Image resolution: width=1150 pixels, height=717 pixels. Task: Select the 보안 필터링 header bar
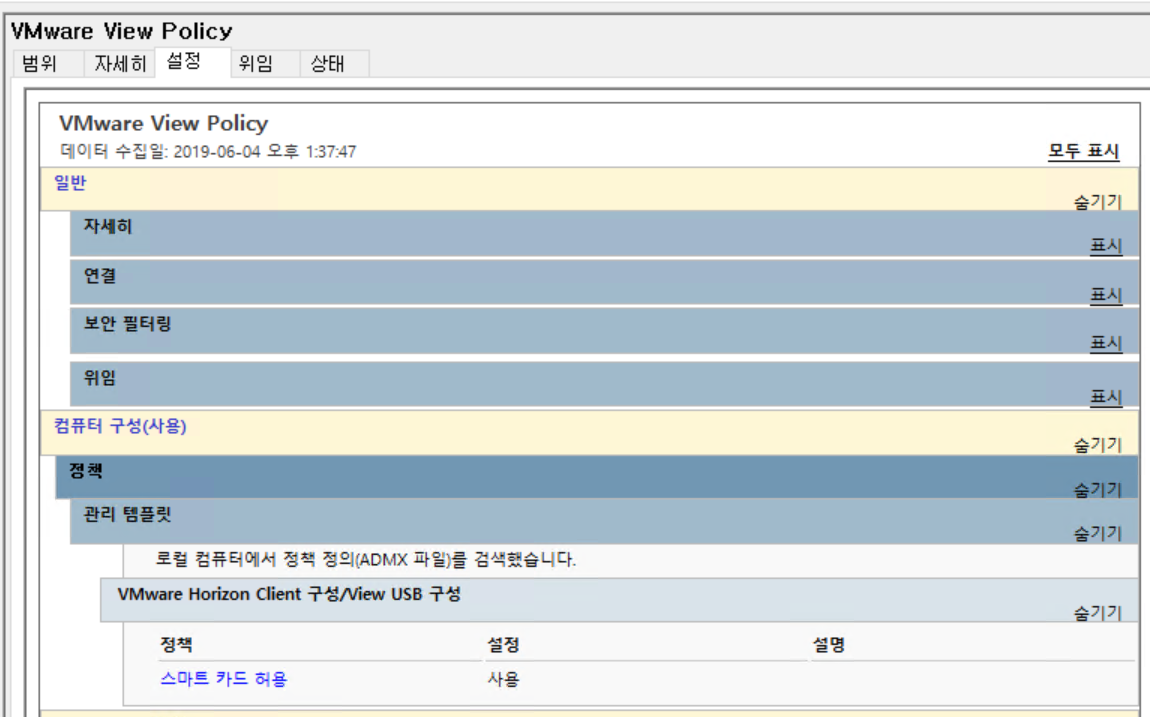pos(604,331)
